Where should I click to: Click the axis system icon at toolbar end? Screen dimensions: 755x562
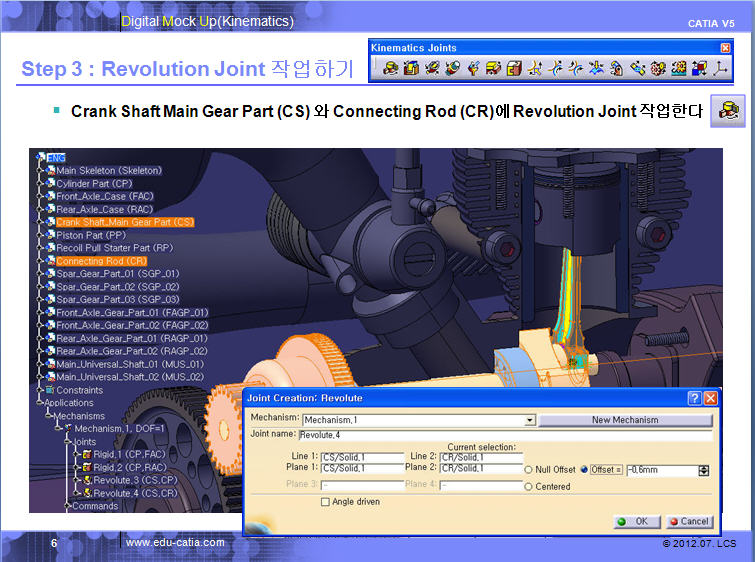721,69
